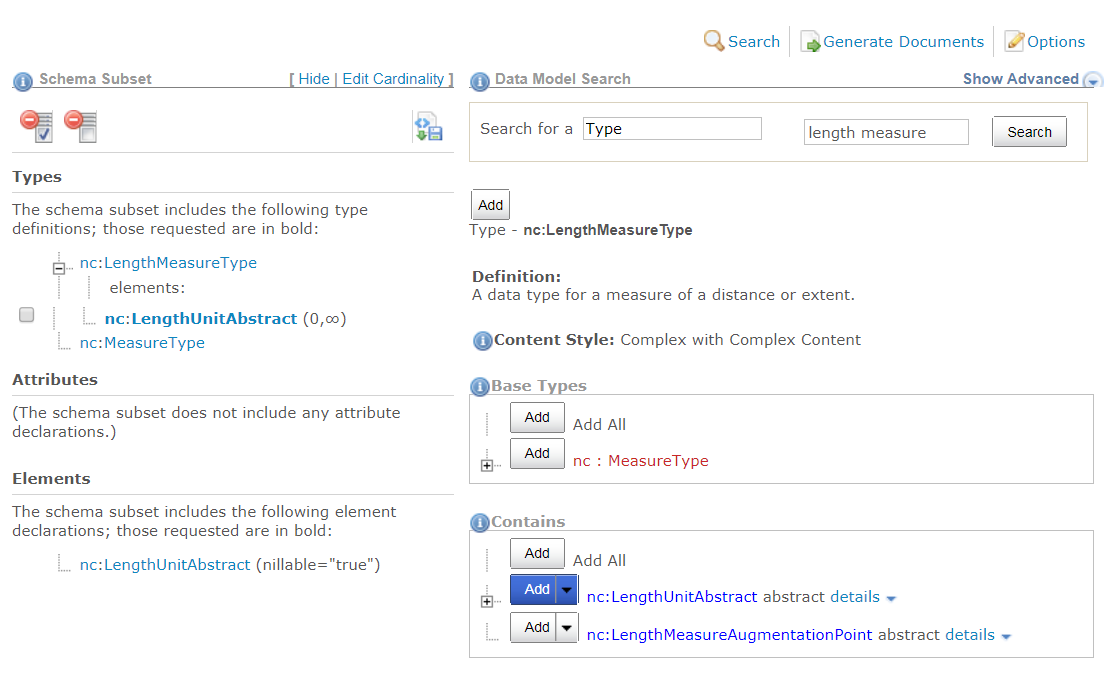Open Add dropdown arrow for nc:LengthMeasureAugmentationPoint
This screenshot has width=1118, height=683.
pyautogui.click(x=567, y=628)
